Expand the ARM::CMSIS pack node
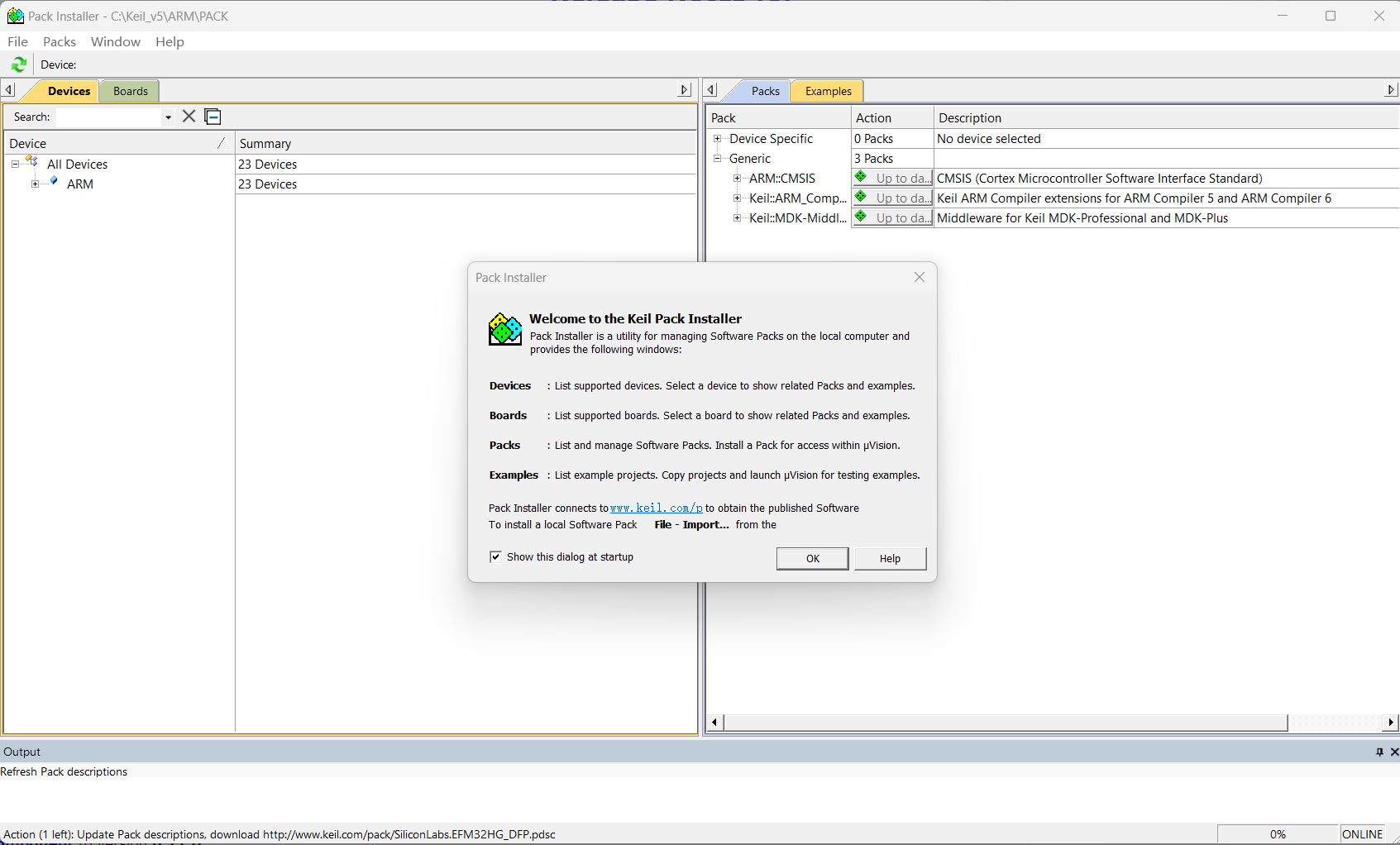This screenshot has height=845, width=1400. pos(738,179)
